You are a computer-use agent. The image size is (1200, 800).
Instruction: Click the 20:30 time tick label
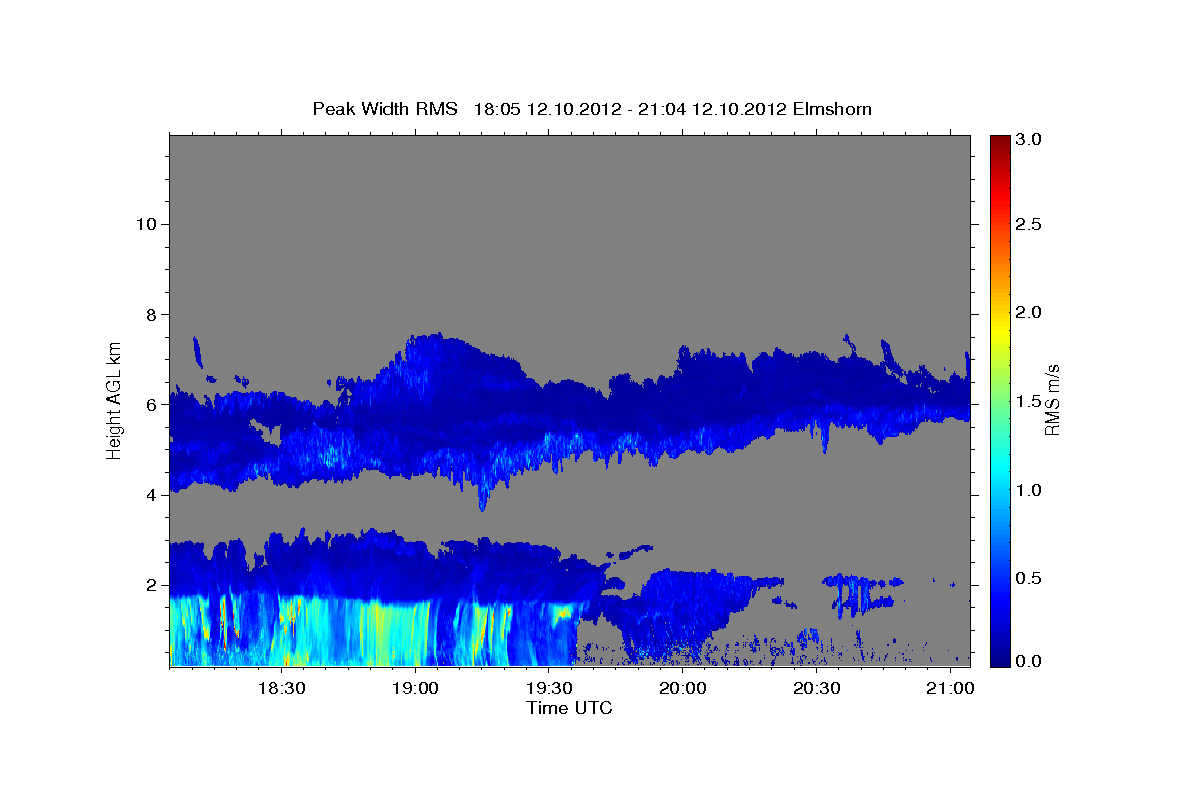click(816, 689)
